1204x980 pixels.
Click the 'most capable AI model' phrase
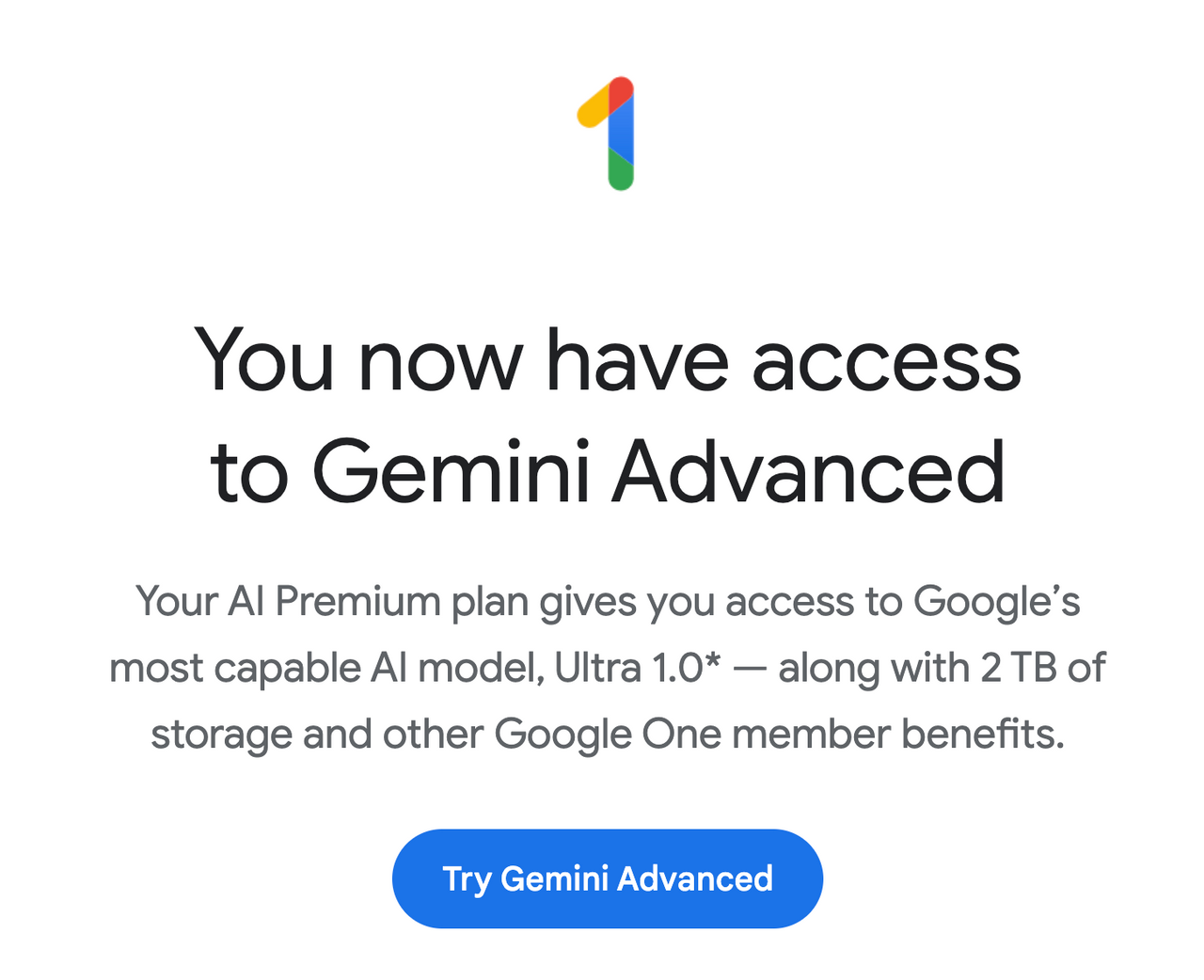coord(327,669)
